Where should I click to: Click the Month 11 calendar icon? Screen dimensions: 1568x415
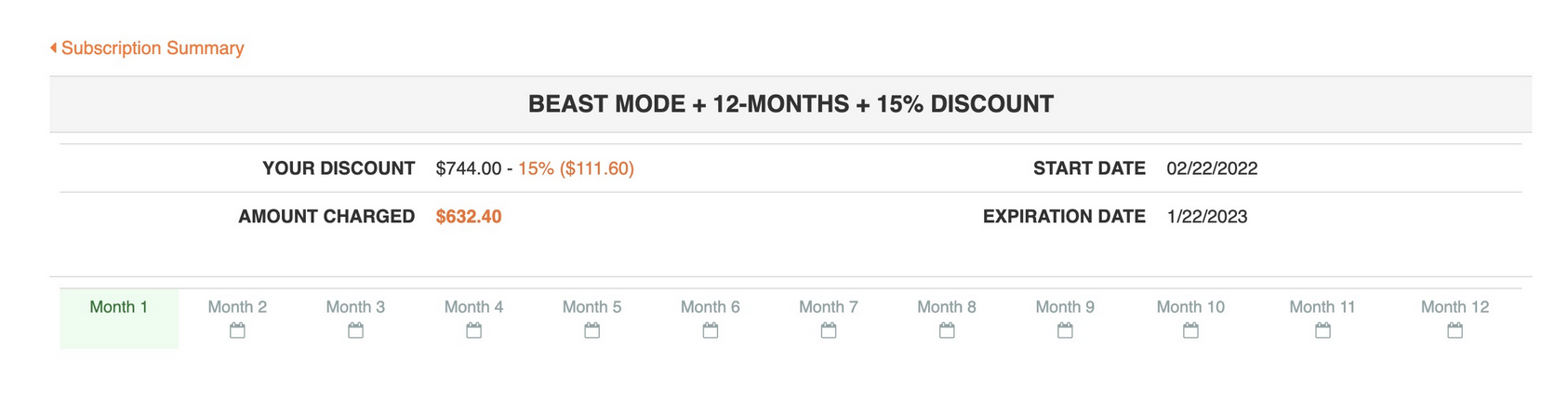click(x=1322, y=330)
